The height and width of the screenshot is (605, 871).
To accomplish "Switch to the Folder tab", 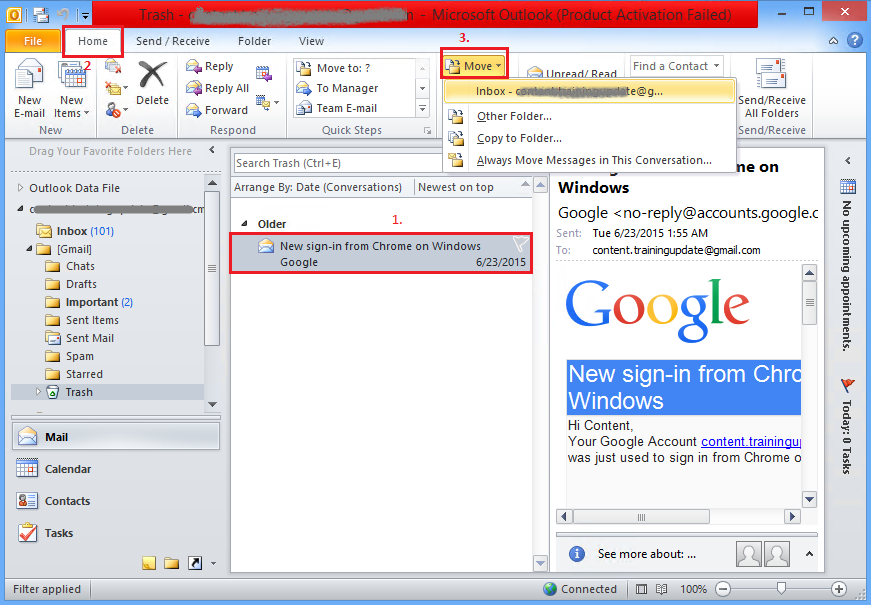I will 254,41.
